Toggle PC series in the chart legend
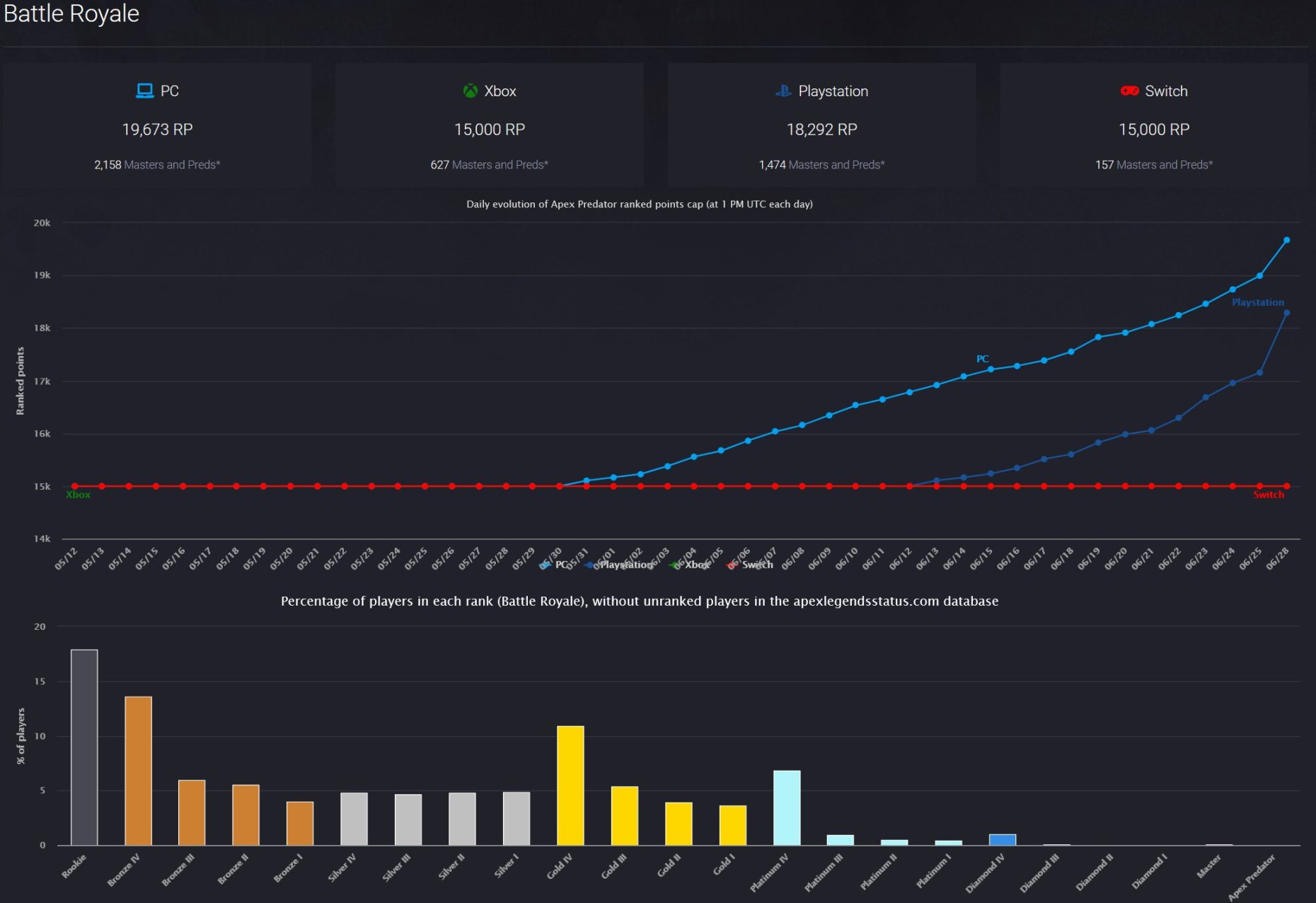The height and width of the screenshot is (903, 1316). pos(554,565)
